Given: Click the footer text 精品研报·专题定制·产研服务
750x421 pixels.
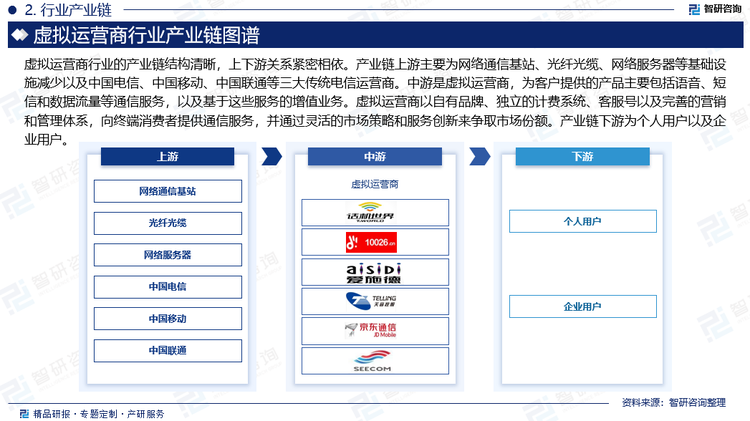Looking at the screenshot, I should (99, 414).
